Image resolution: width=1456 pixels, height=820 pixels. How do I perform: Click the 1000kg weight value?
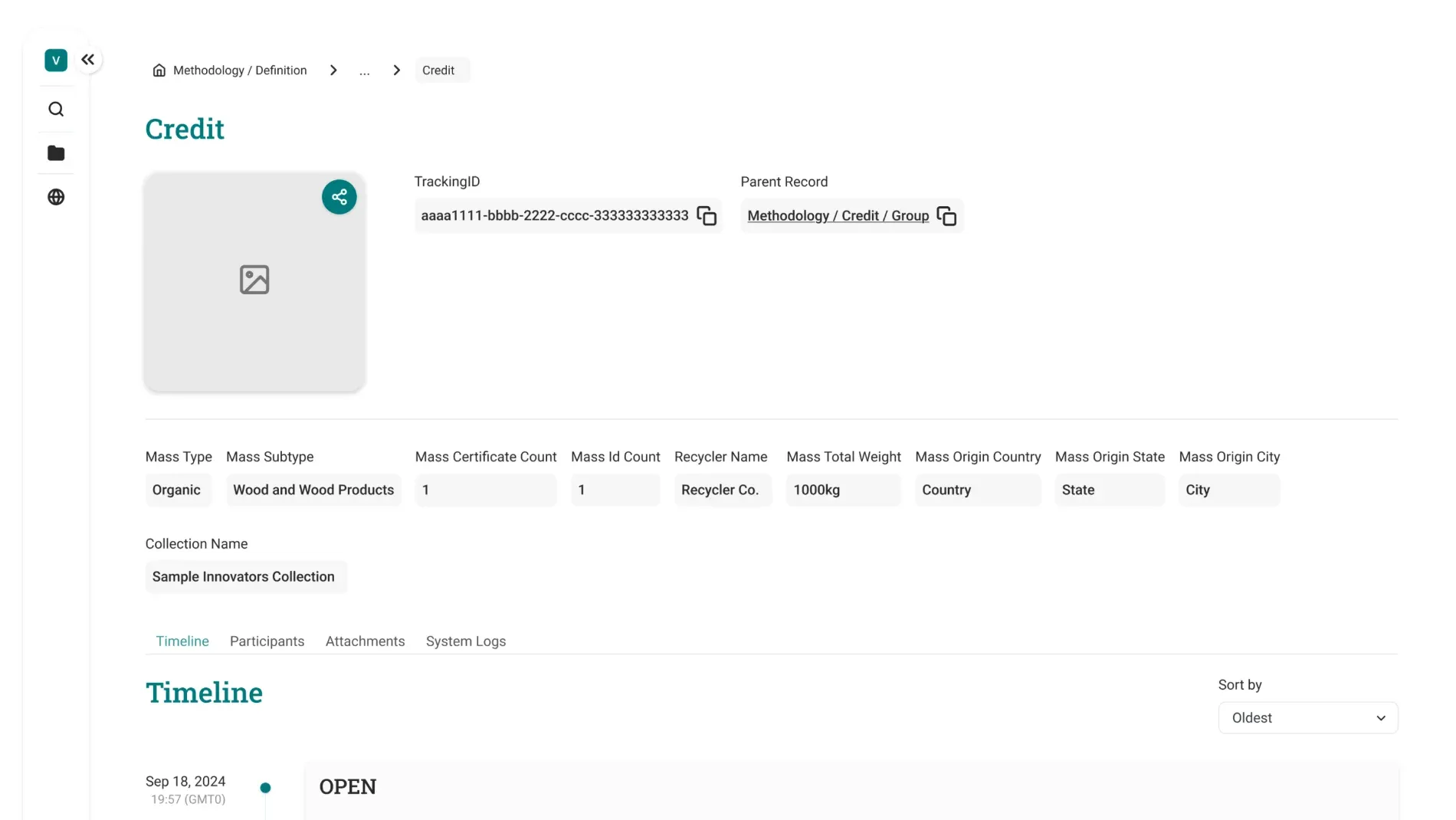[x=843, y=490]
